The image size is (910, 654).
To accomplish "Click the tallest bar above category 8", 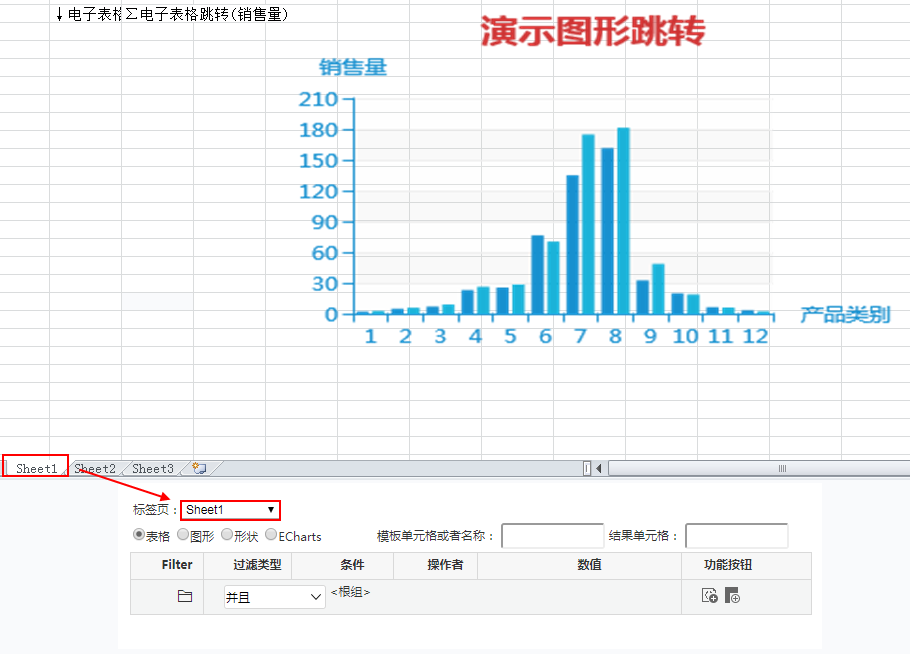I will click(x=623, y=221).
